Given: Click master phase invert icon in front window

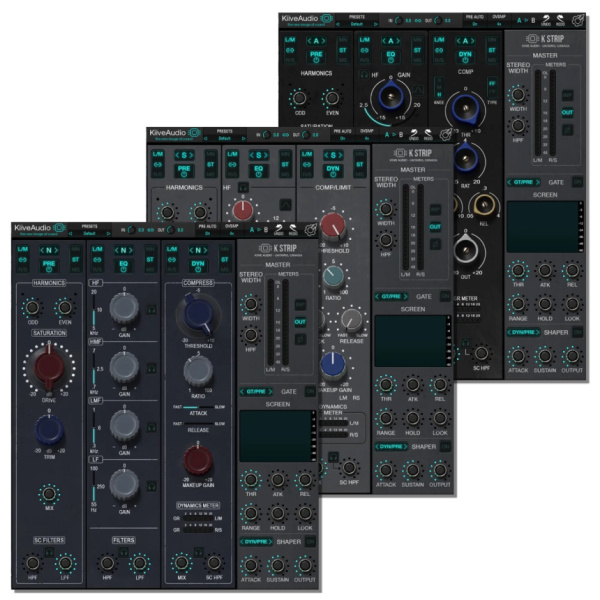Looking at the screenshot, I should [300, 339].
